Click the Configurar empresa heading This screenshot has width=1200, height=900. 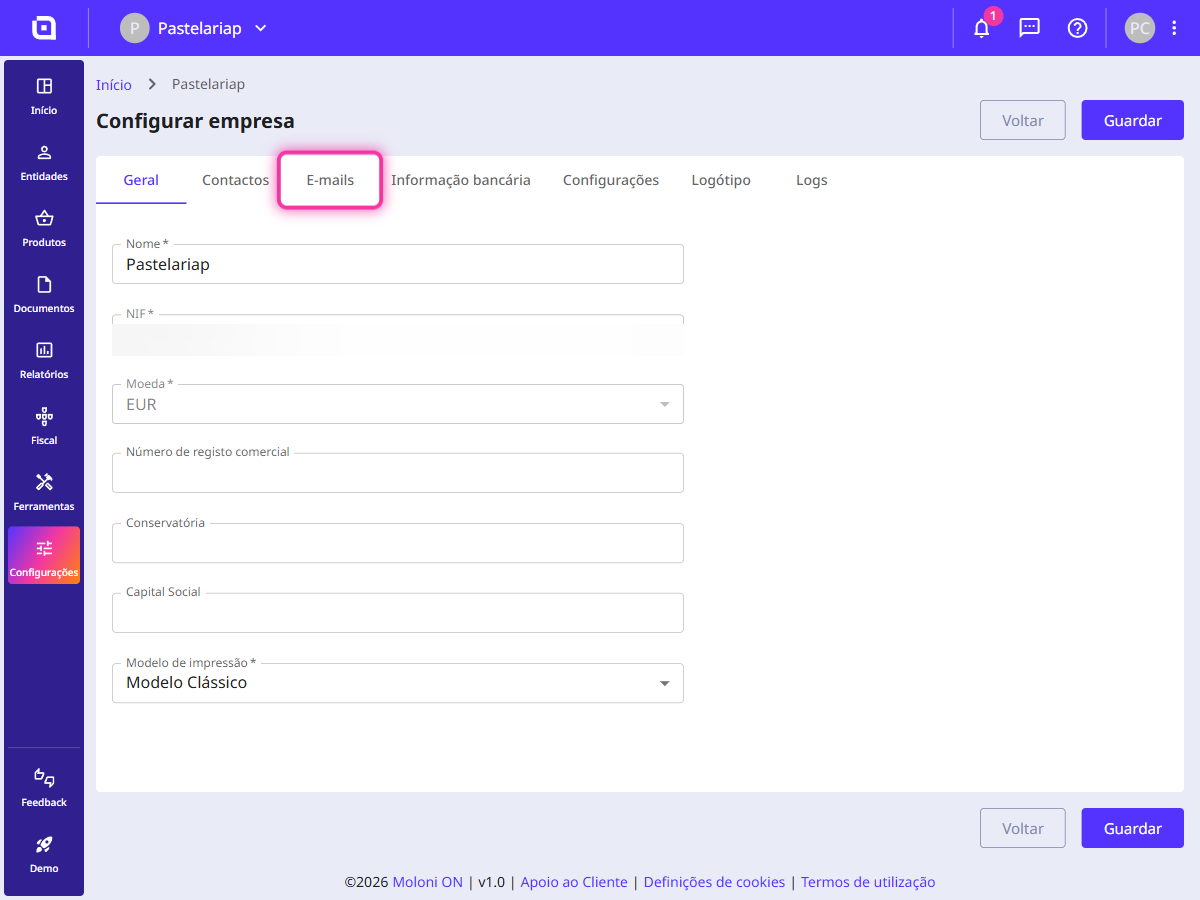(195, 121)
